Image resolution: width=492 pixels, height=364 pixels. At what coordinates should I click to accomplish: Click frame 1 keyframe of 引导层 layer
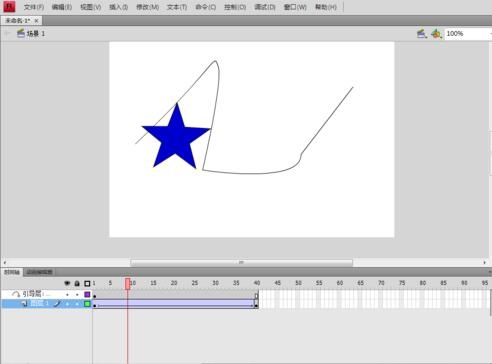[95, 295]
